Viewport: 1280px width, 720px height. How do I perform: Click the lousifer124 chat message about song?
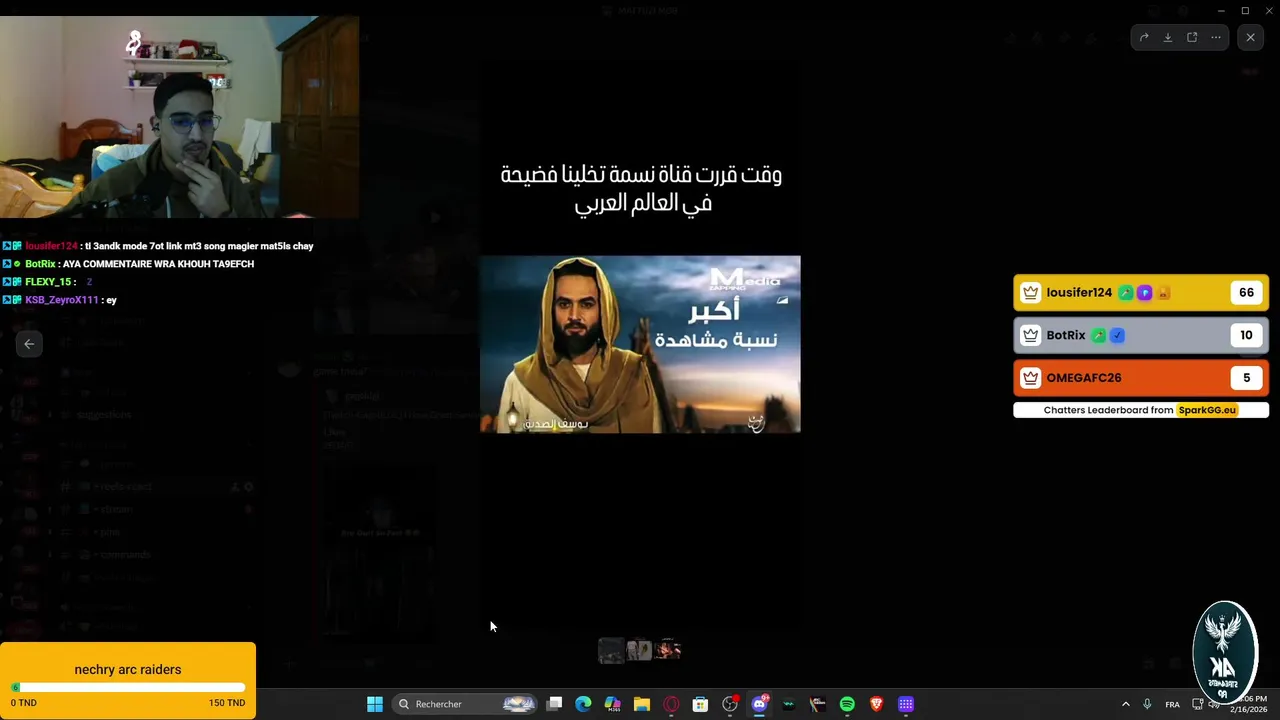click(158, 246)
